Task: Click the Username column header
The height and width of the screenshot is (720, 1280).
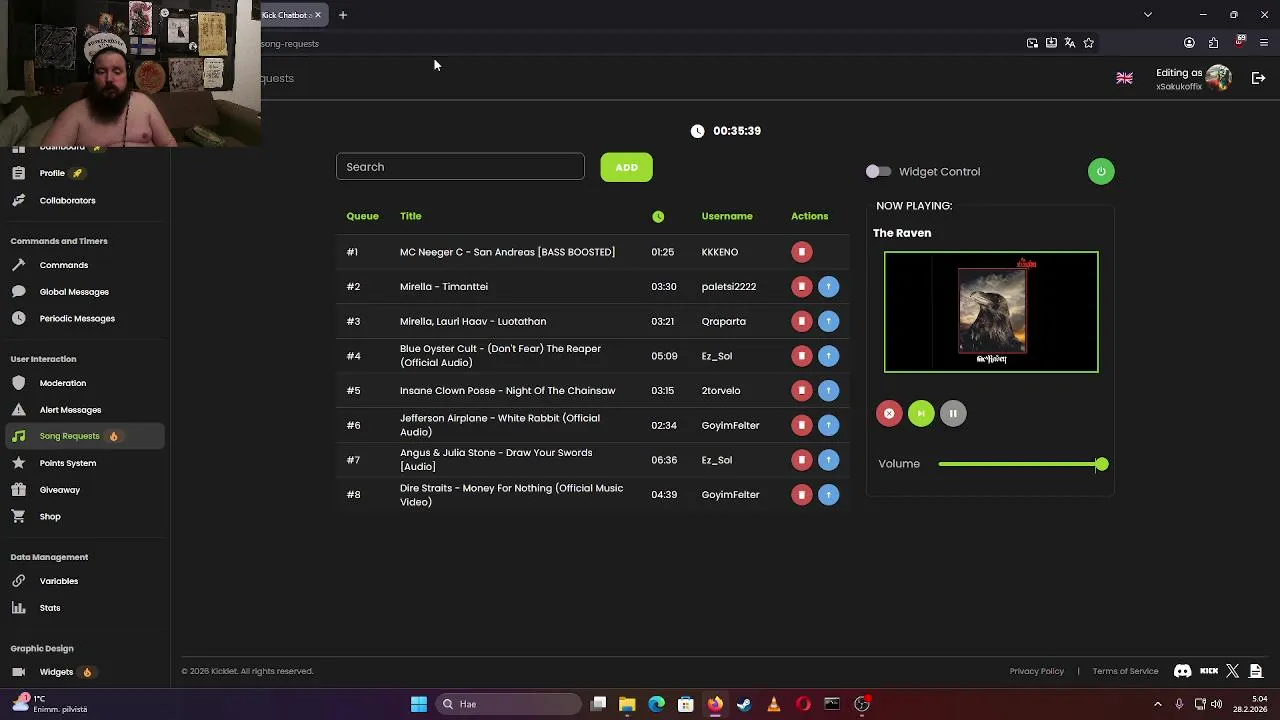Action: pos(727,216)
